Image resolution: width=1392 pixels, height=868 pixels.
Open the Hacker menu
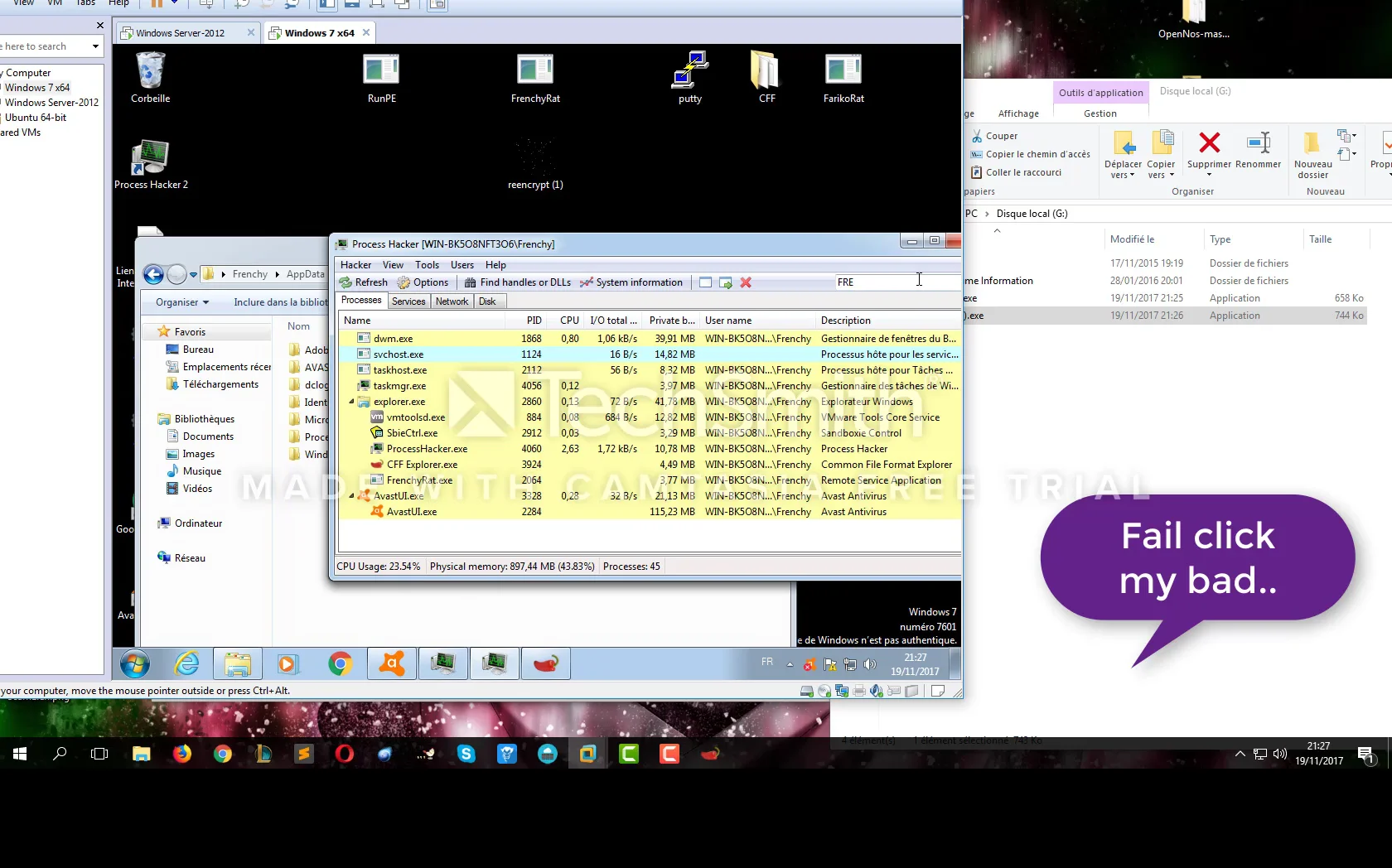355,265
